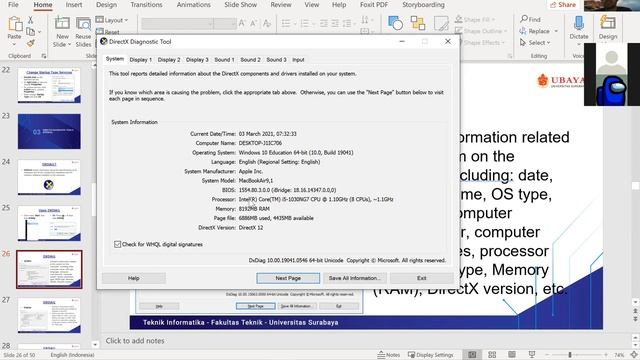The width and height of the screenshot is (640, 360).
Task: Click English (Indonesia) language in status bar
Action: [x=72, y=355]
